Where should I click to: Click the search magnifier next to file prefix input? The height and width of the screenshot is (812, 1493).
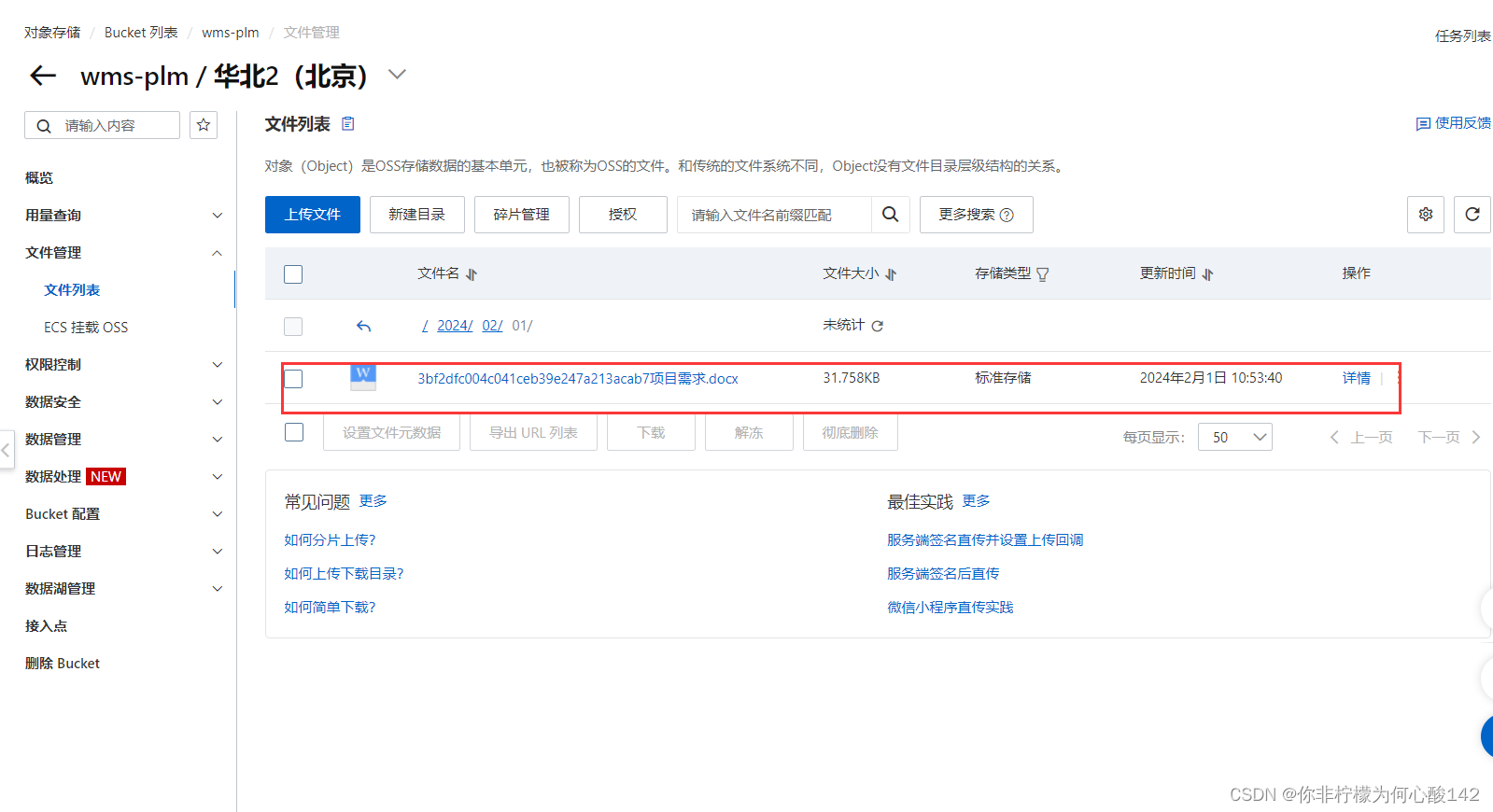[891, 215]
